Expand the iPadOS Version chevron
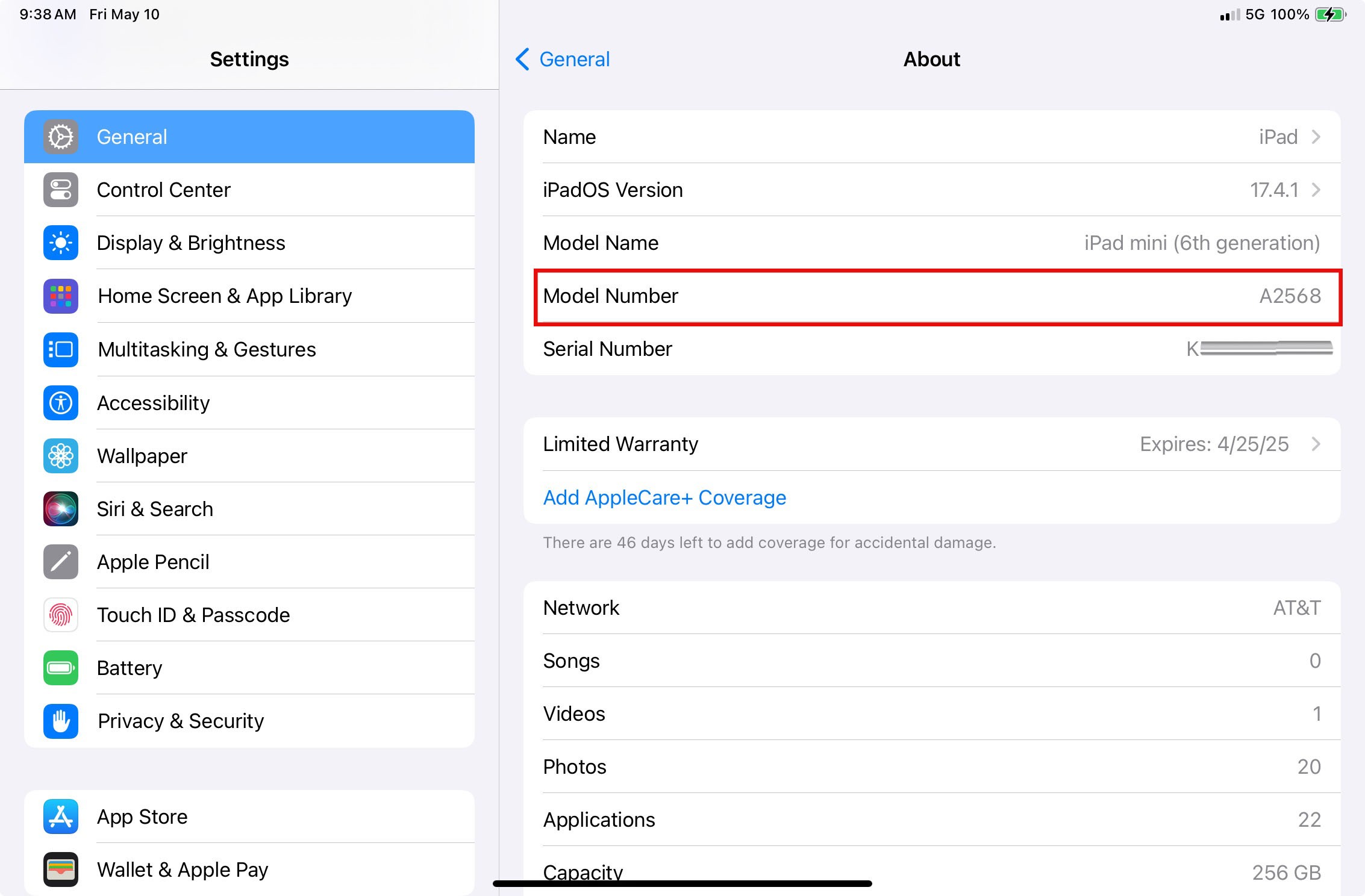Viewport: 1365px width, 896px height. coord(1316,190)
